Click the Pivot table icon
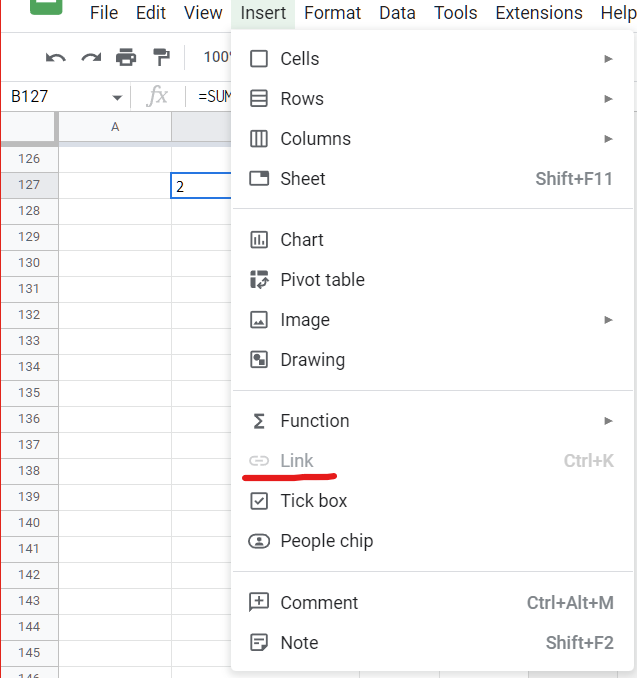The width and height of the screenshot is (637, 678). (259, 280)
